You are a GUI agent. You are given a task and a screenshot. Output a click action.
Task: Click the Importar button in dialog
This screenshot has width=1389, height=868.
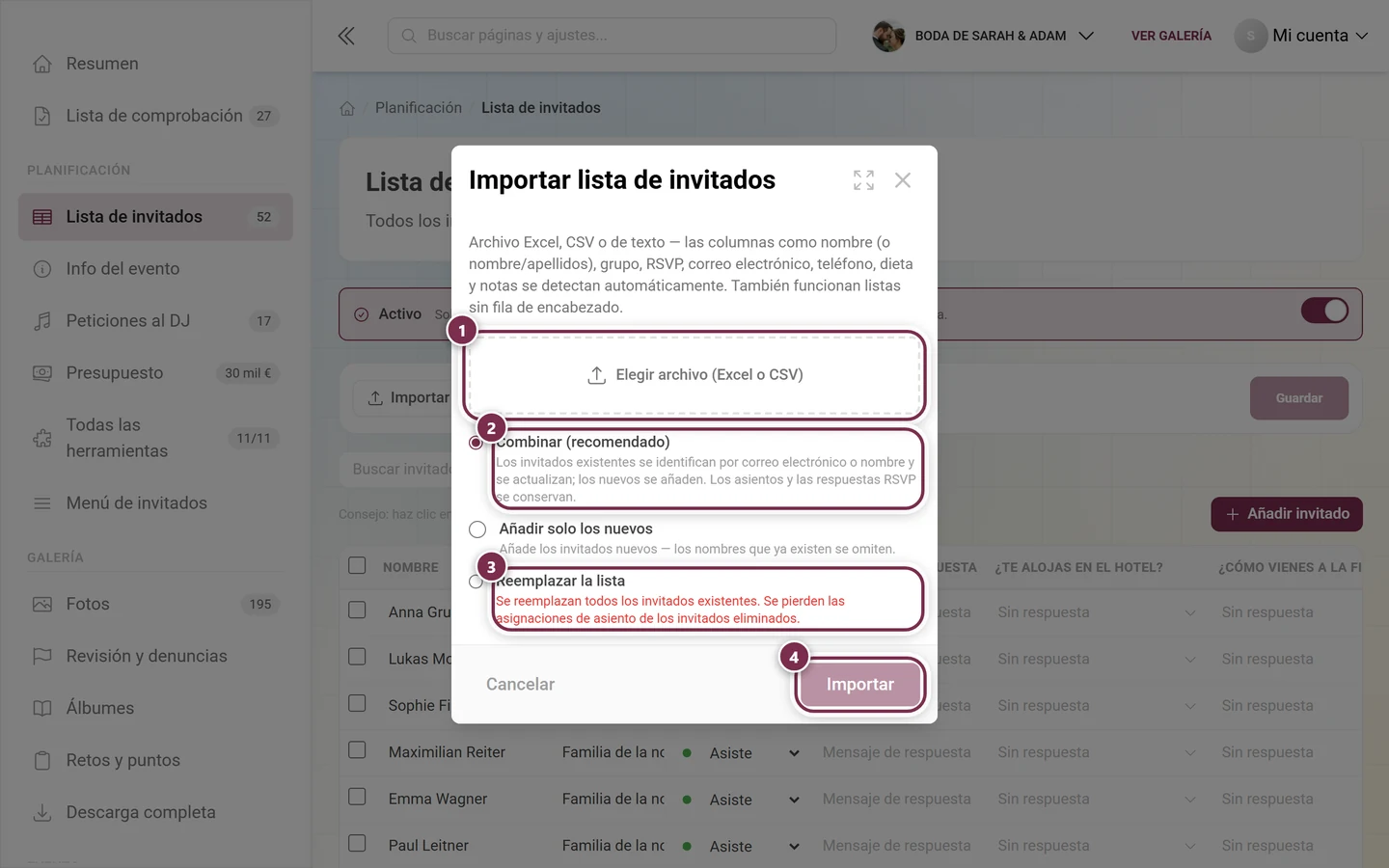(859, 685)
